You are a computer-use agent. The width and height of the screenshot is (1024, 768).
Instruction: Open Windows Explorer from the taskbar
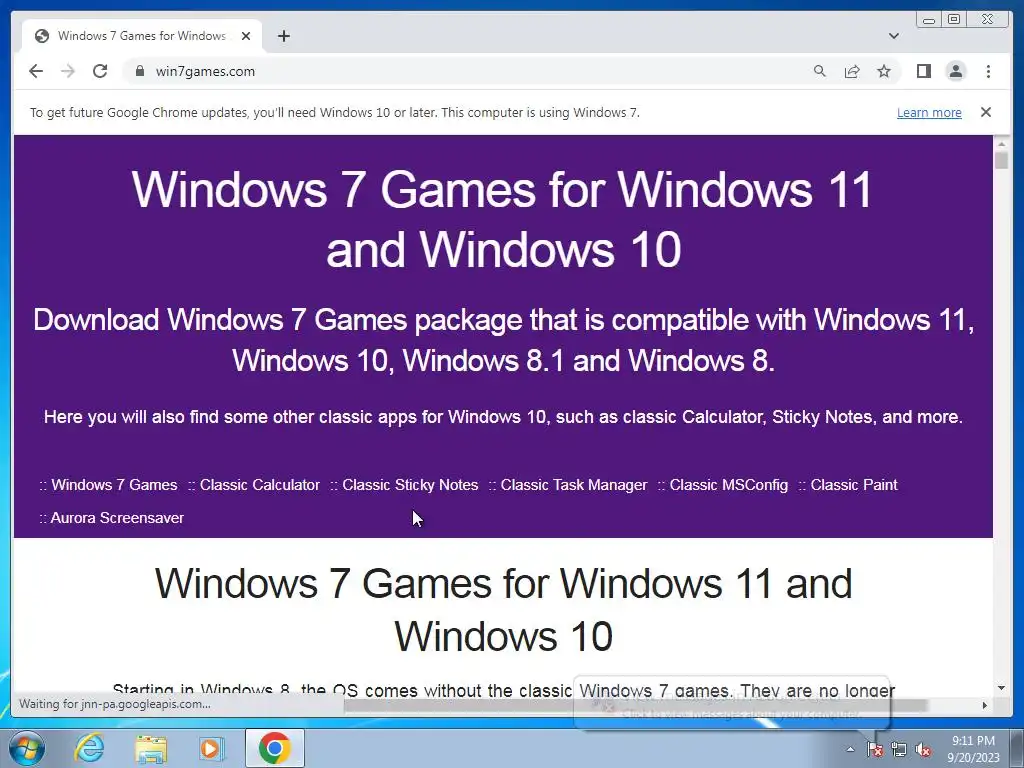click(x=151, y=748)
